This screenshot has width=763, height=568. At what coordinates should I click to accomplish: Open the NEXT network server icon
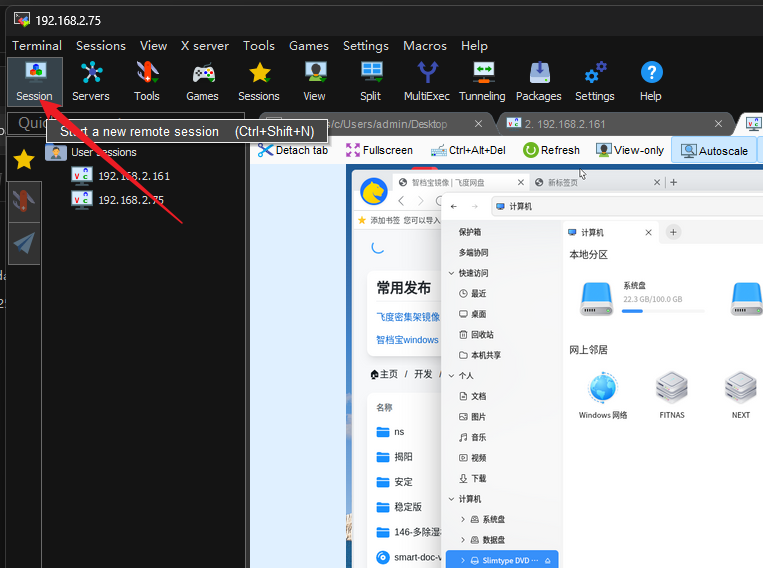[741, 388]
